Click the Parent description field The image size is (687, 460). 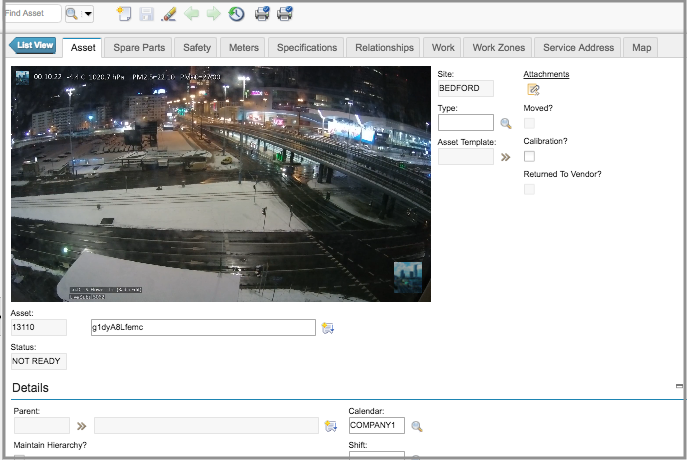click(x=206, y=426)
